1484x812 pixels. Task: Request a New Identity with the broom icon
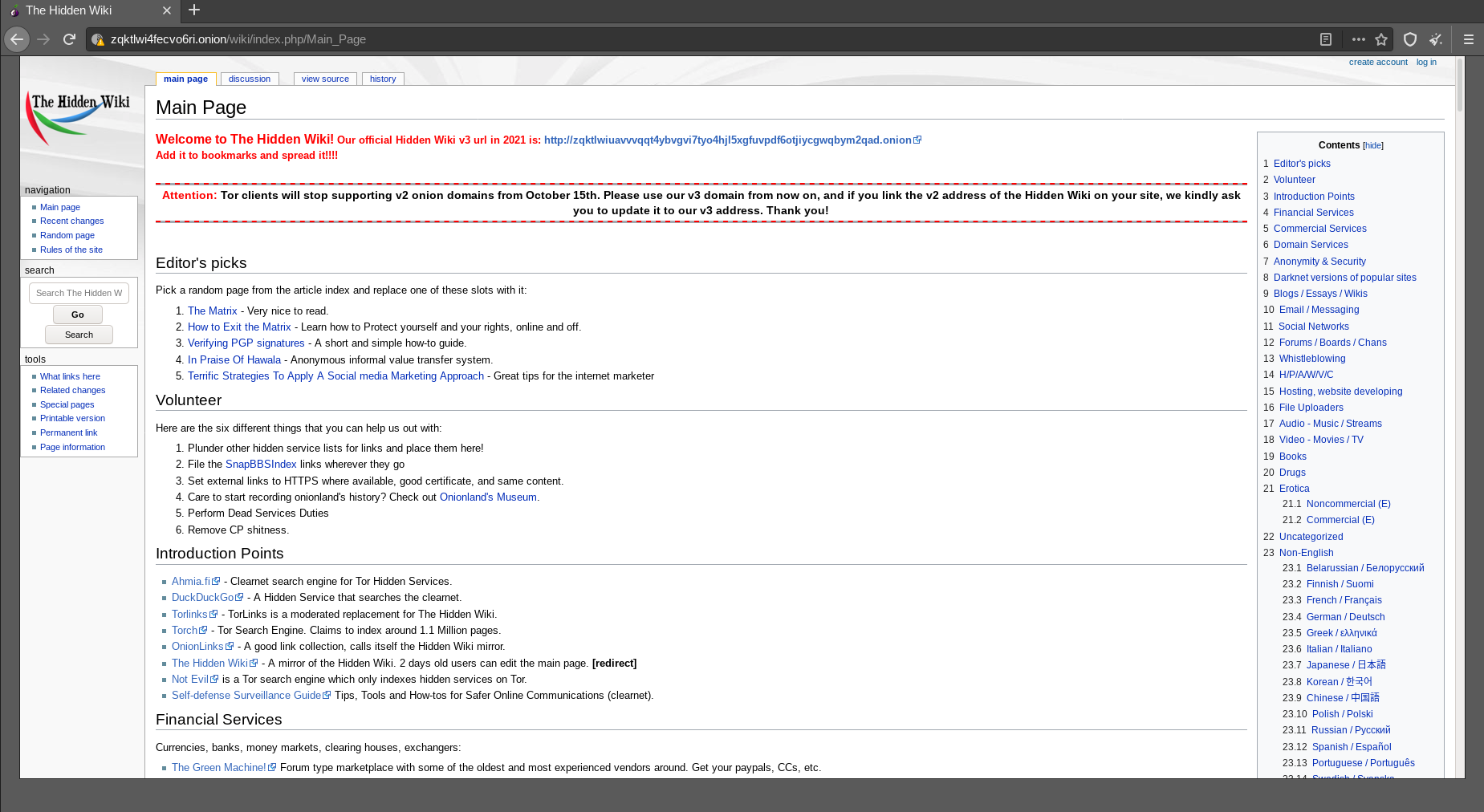1437,39
